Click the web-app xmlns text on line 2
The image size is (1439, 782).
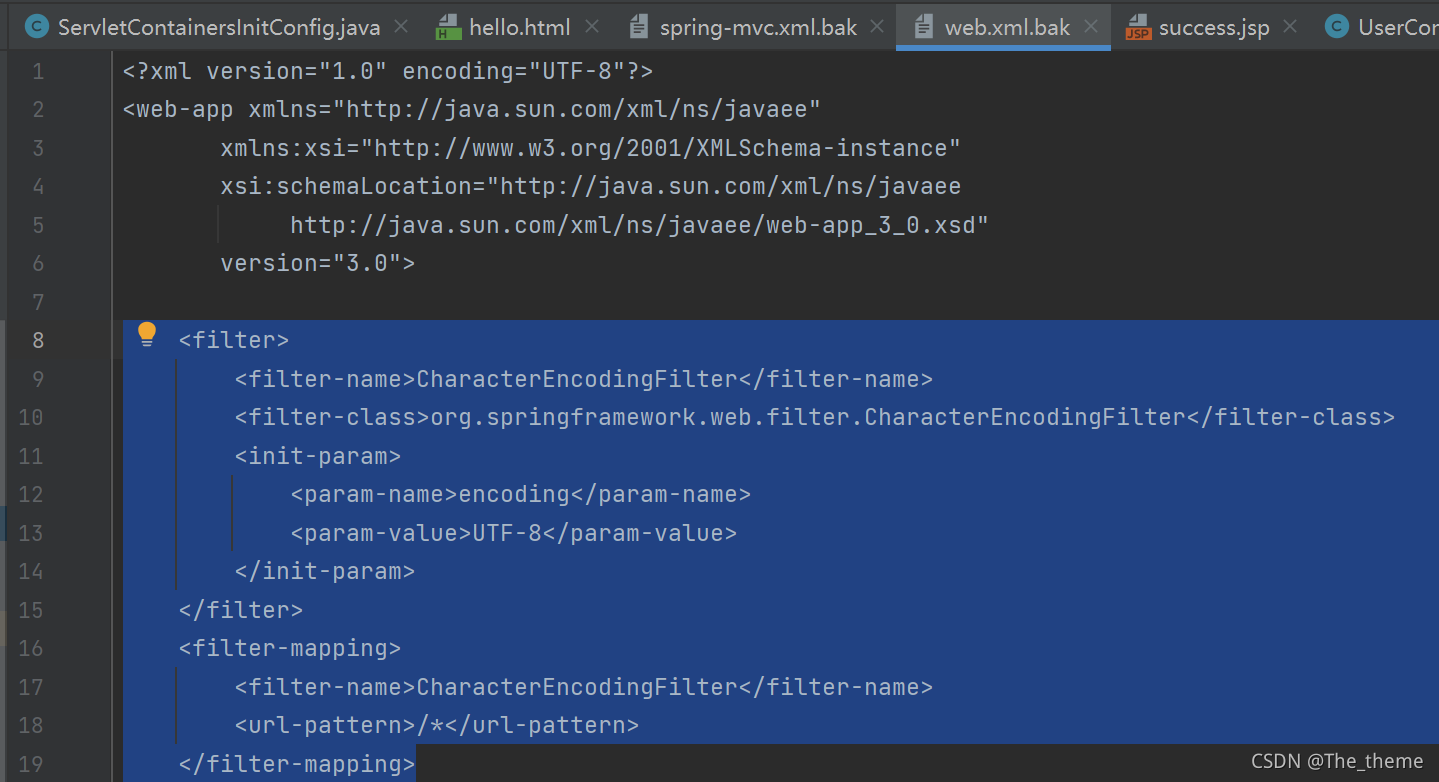coord(472,109)
